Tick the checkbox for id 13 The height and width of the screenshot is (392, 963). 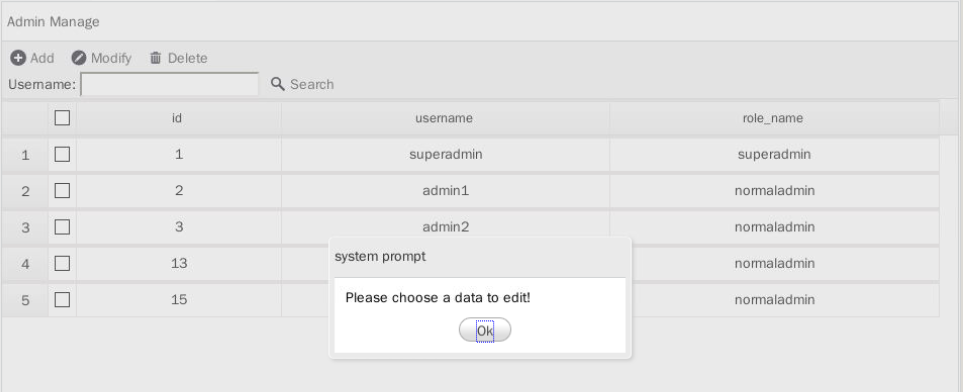62,263
